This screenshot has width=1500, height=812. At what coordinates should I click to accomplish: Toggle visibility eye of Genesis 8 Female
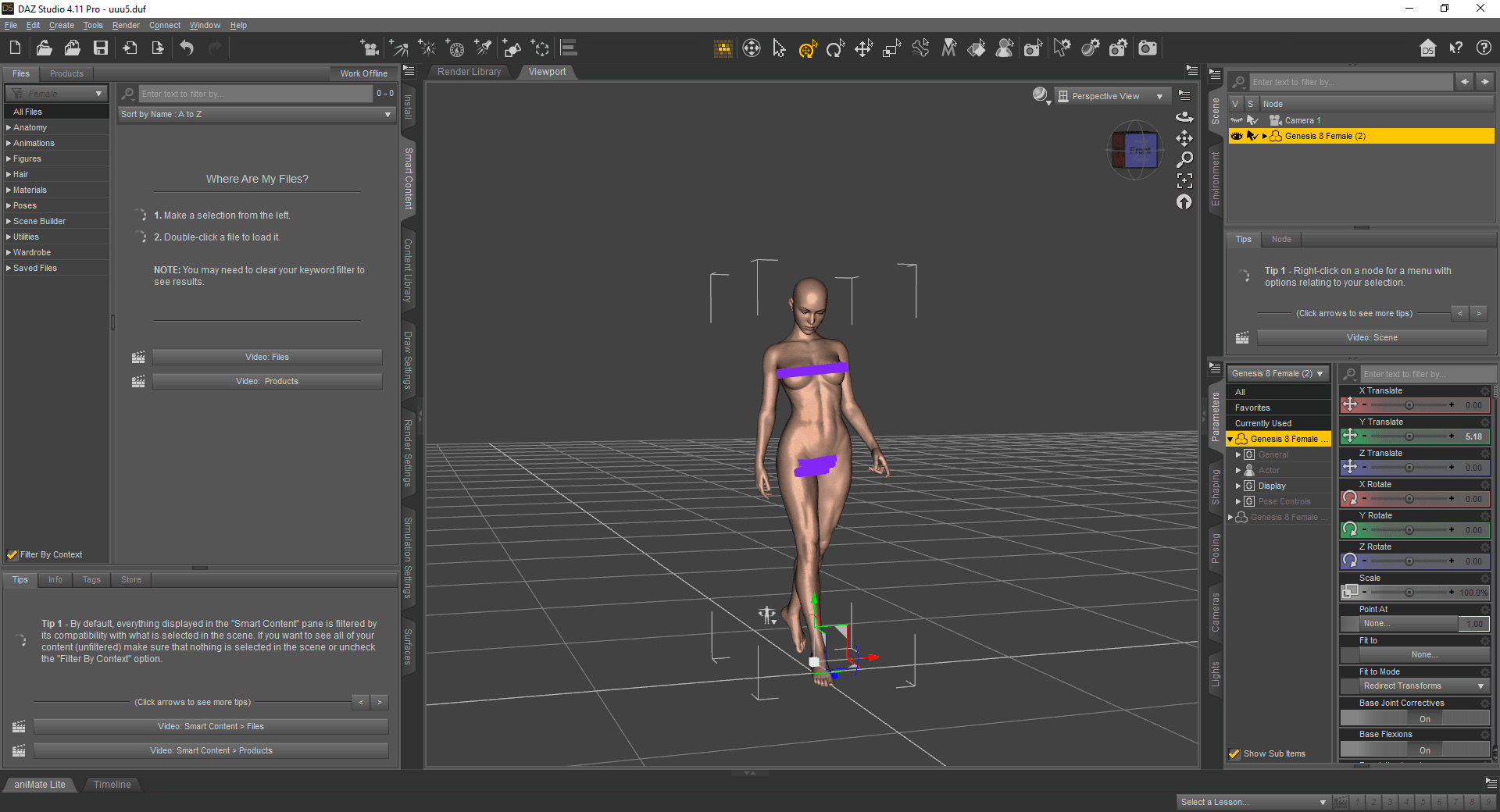pyautogui.click(x=1236, y=136)
